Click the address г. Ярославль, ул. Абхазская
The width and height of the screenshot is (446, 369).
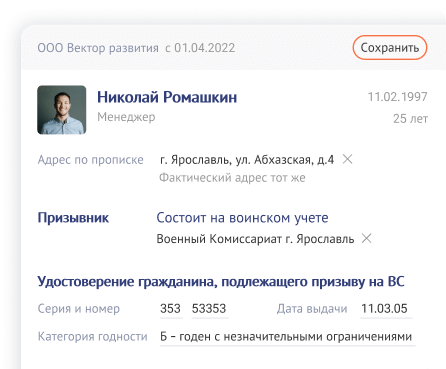[x=247, y=160]
